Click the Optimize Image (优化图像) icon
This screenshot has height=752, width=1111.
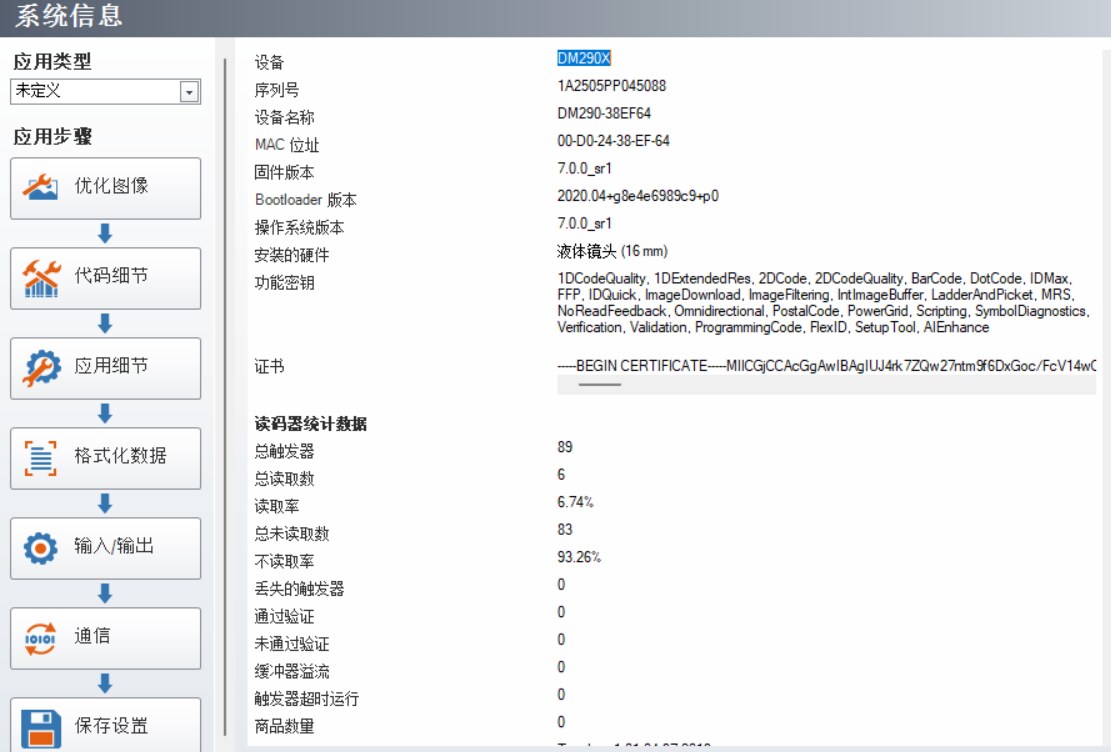point(41,187)
